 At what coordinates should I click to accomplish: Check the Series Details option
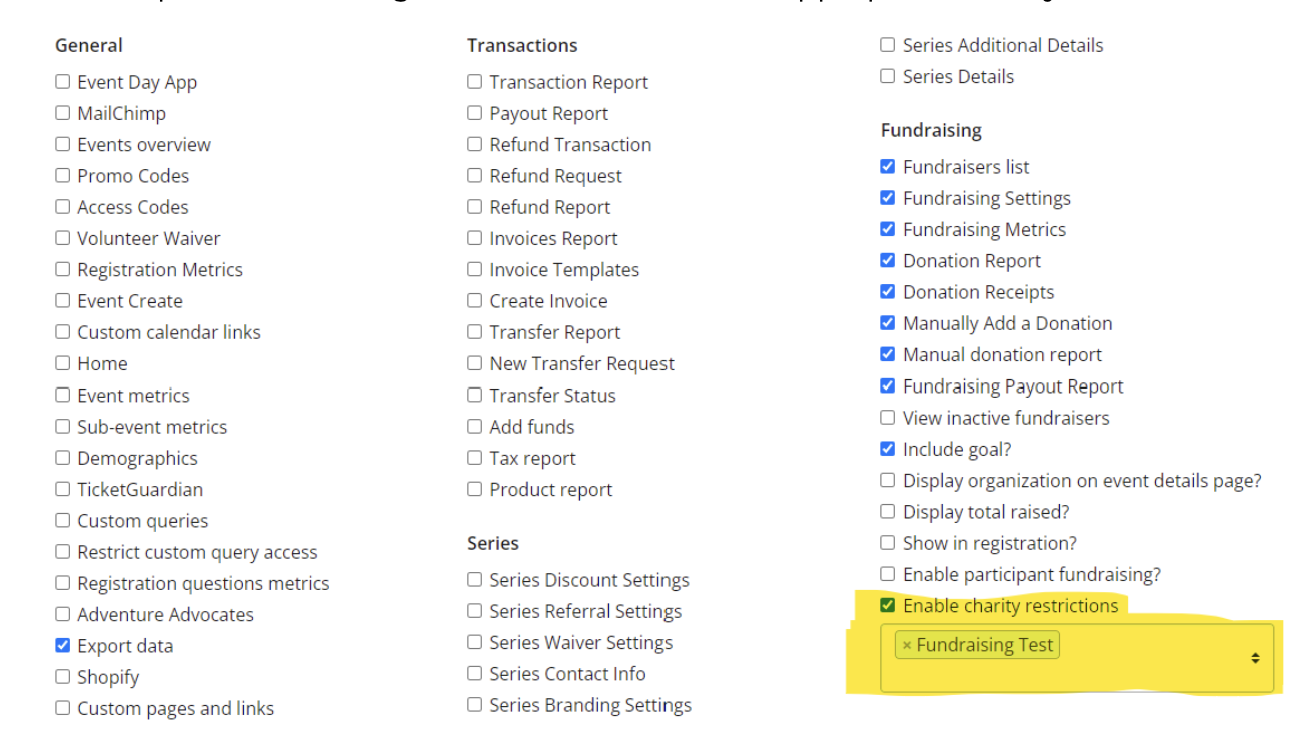[x=888, y=76]
